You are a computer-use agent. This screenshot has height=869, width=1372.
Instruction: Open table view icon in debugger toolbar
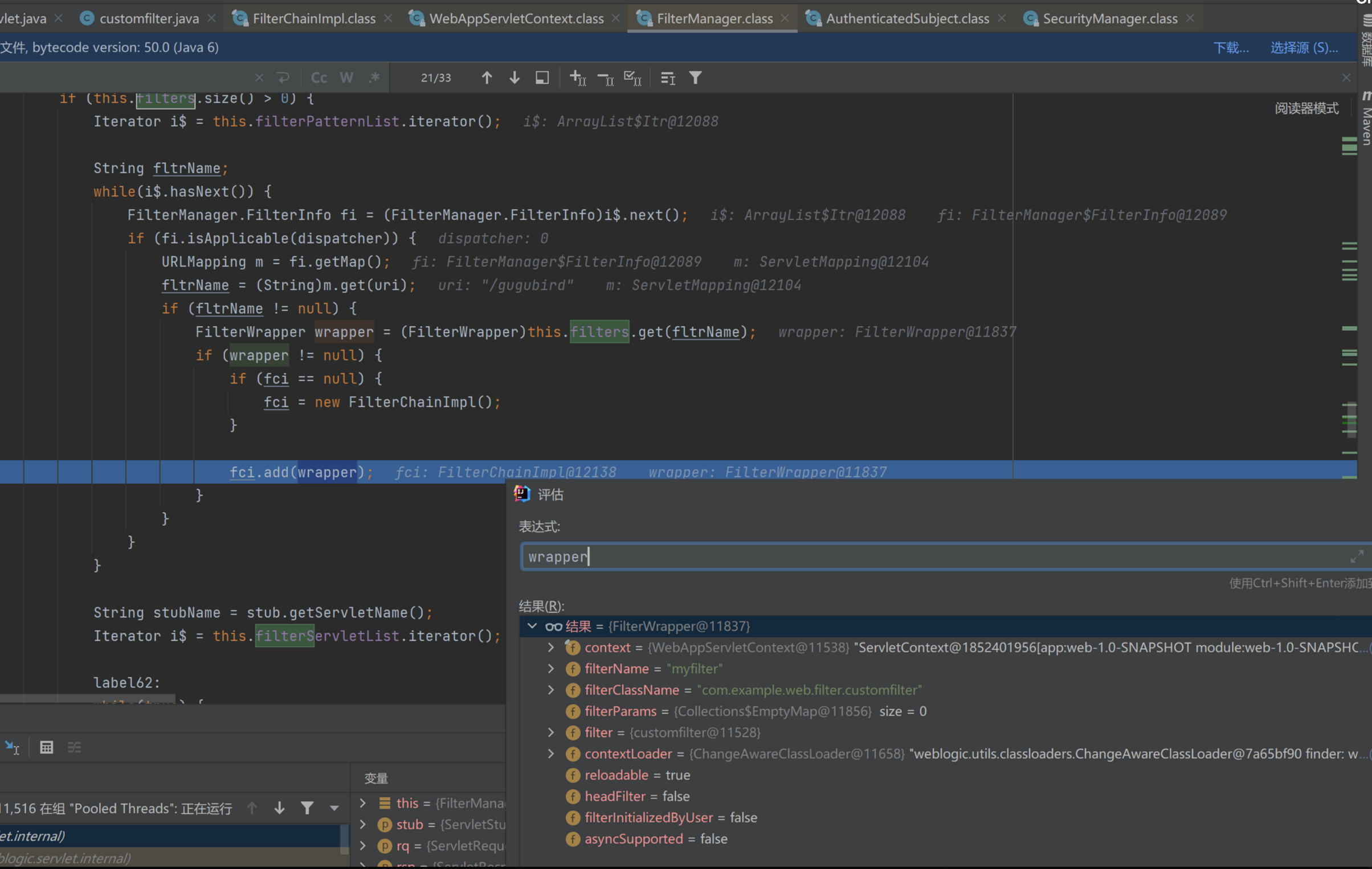pyautogui.click(x=47, y=747)
